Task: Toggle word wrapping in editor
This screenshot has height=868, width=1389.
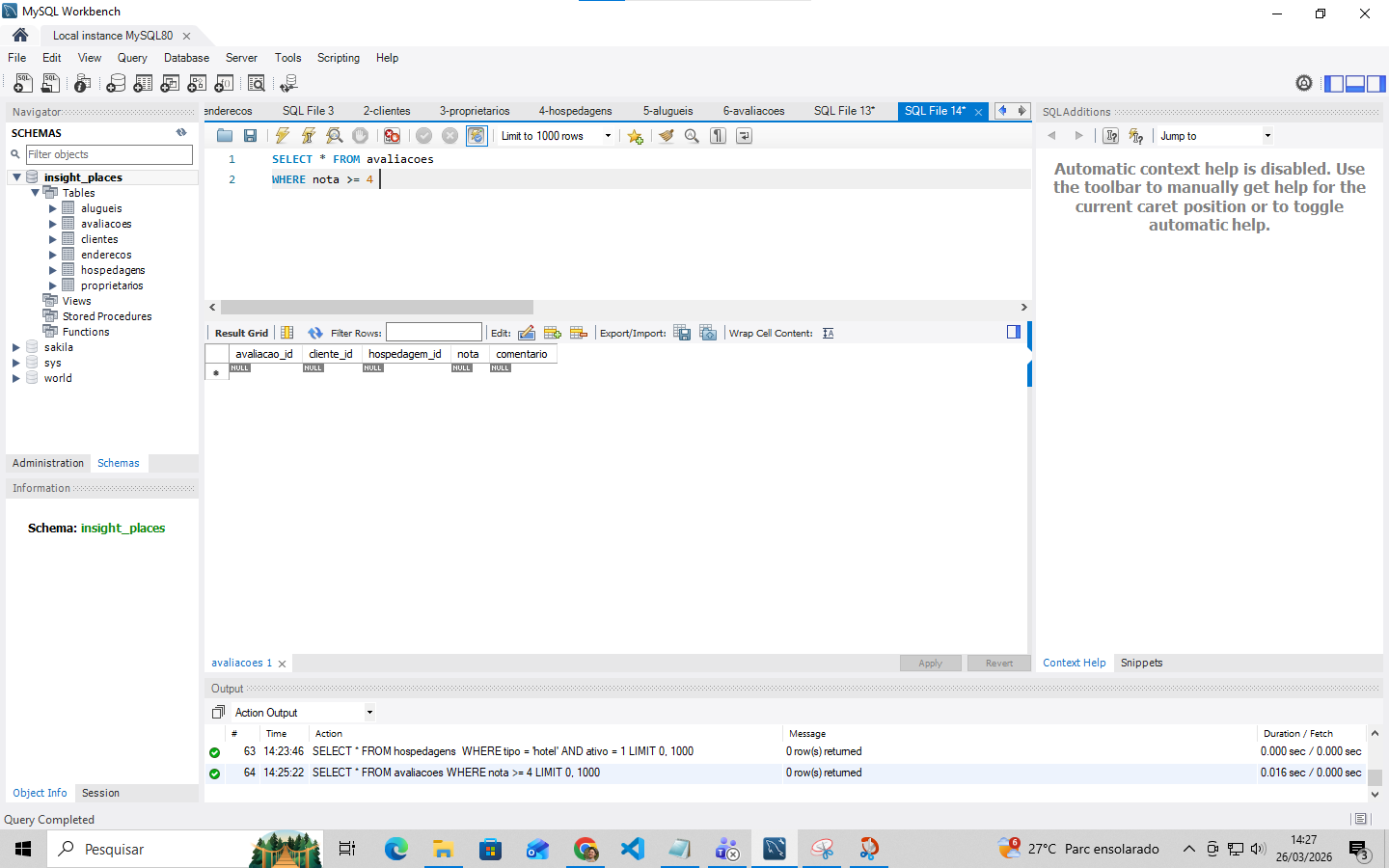Action: click(744, 136)
